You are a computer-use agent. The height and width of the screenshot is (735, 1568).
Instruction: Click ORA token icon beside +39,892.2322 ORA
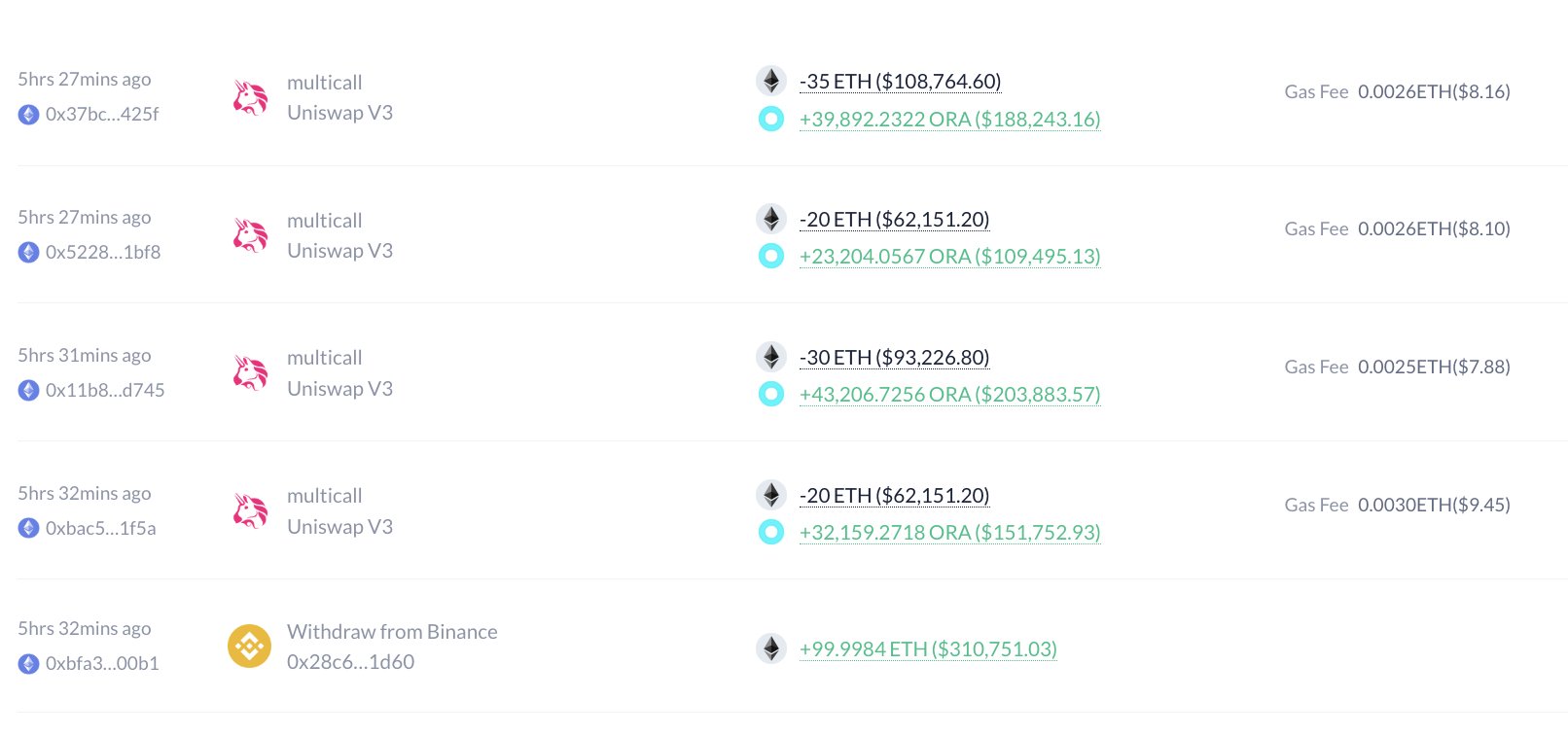point(771,120)
